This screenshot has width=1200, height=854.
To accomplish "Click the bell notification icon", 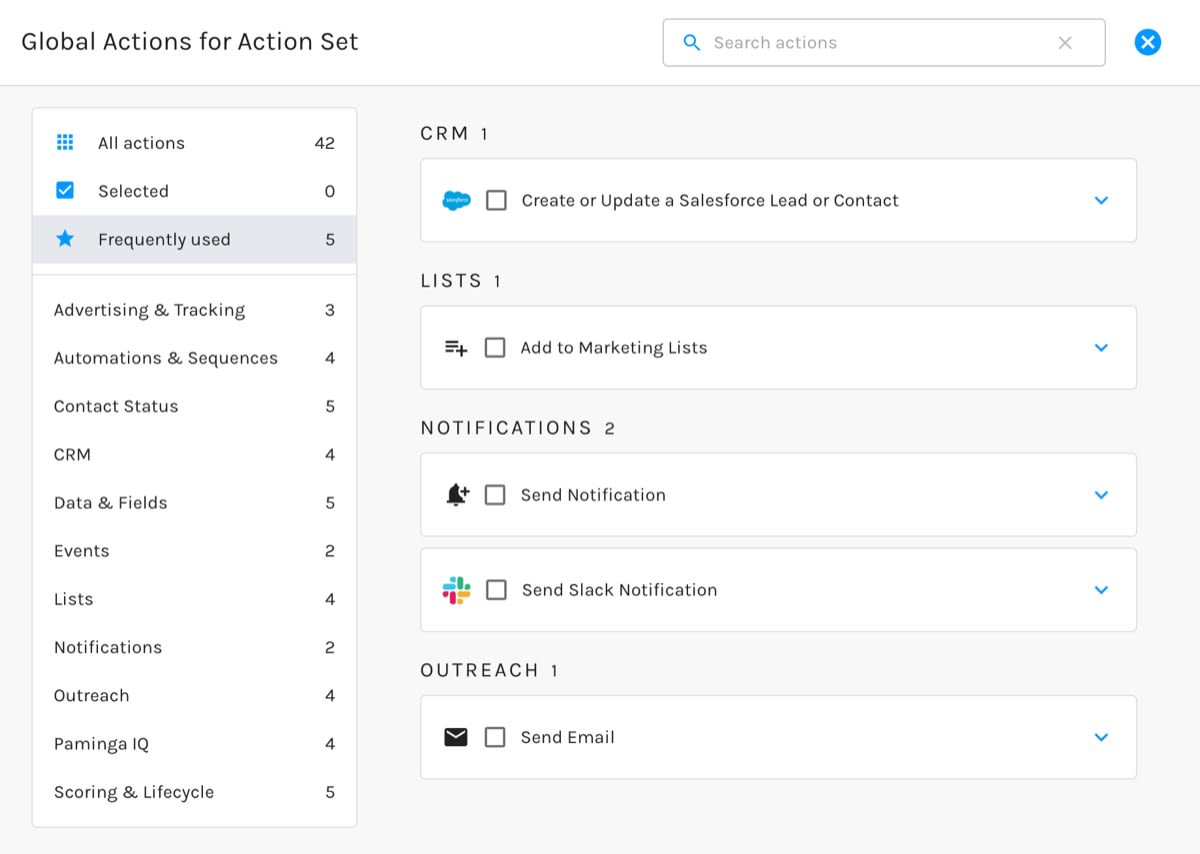I will (x=457, y=495).
